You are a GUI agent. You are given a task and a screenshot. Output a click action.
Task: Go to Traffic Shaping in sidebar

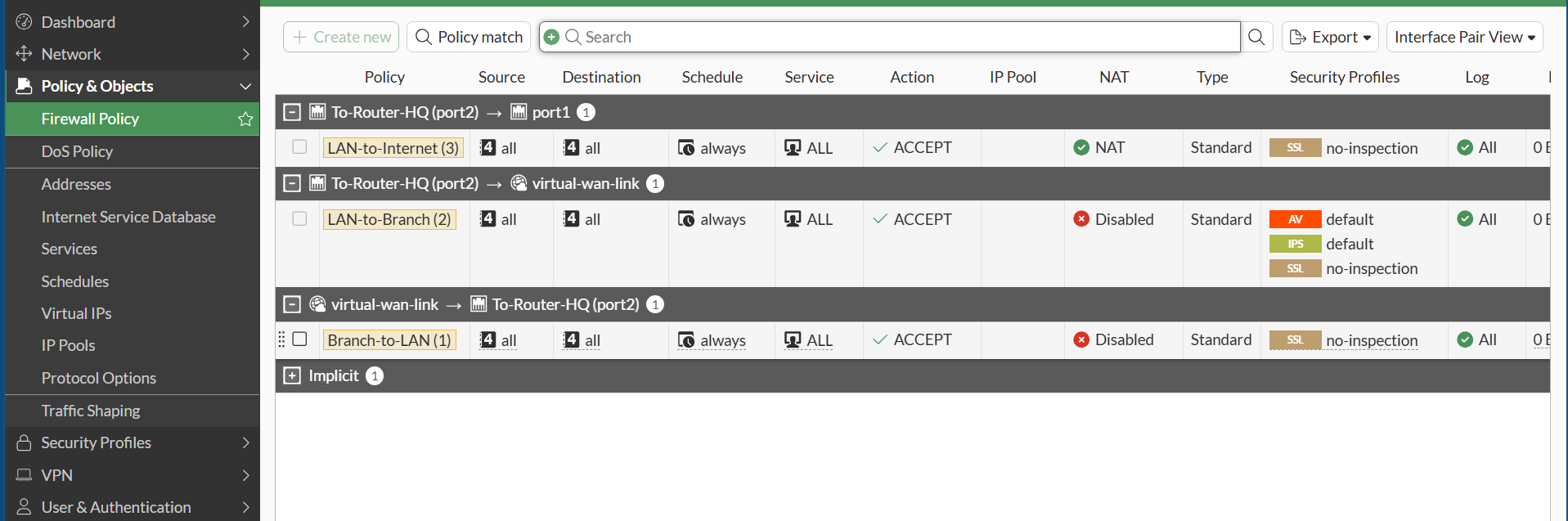point(91,411)
